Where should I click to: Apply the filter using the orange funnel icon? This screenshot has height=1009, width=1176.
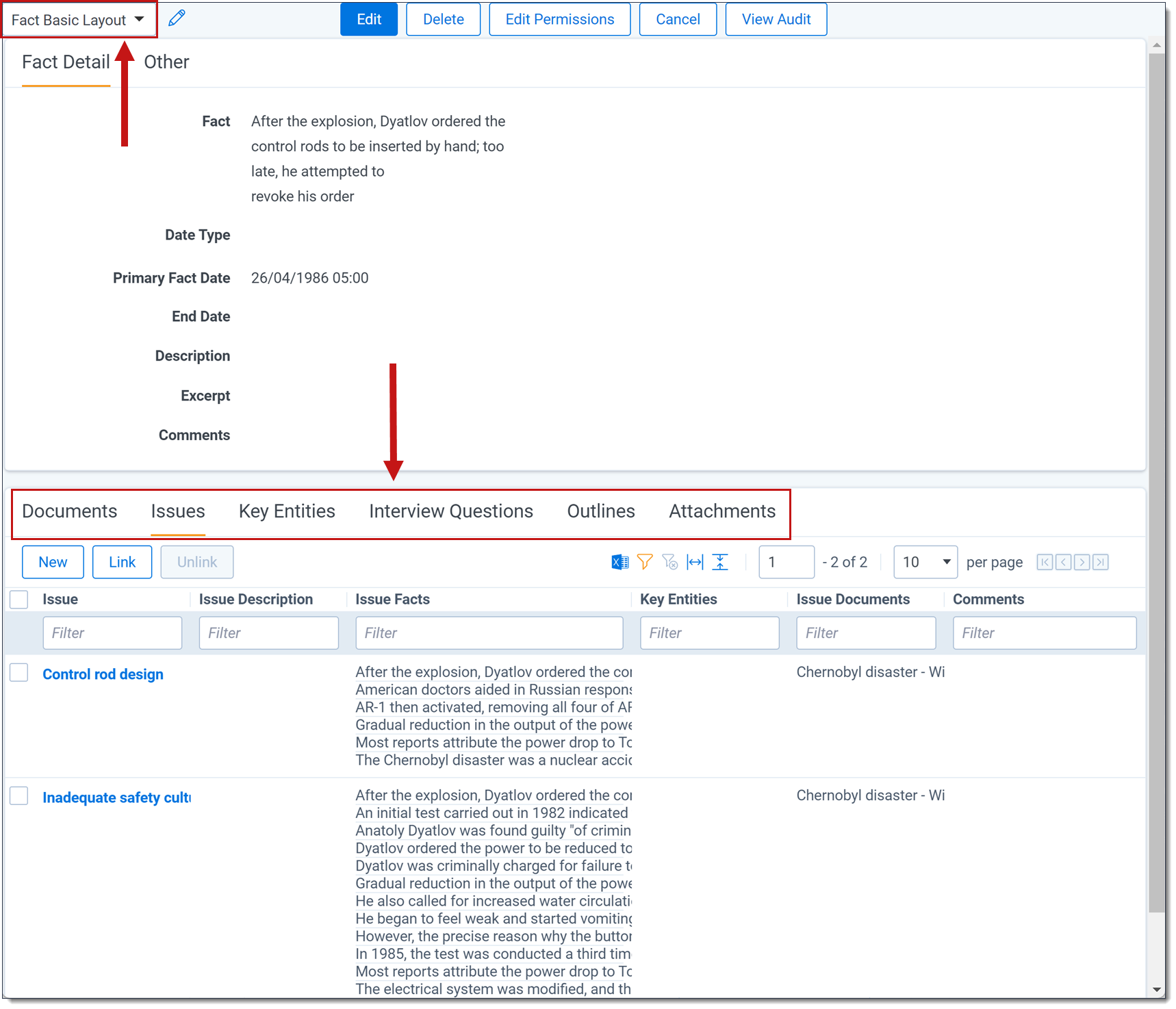pyautogui.click(x=644, y=561)
